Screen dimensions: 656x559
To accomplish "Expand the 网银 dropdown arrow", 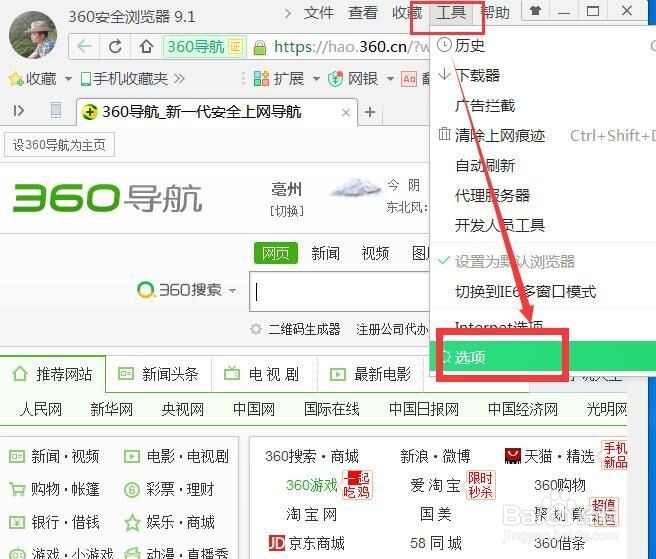I will pyautogui.click(x=390, y=79).
